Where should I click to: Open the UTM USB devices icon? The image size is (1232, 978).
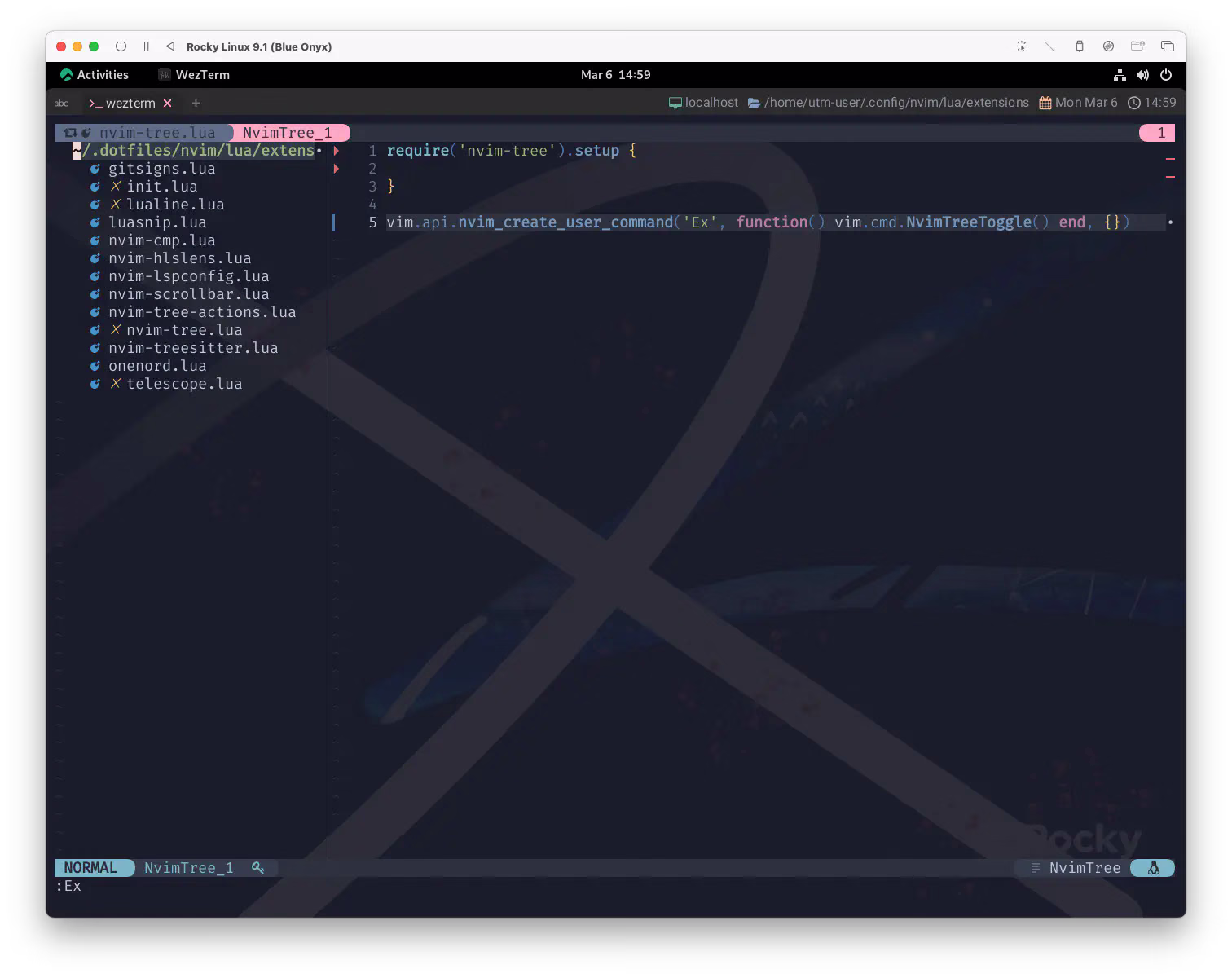(x=1079, y=46)
